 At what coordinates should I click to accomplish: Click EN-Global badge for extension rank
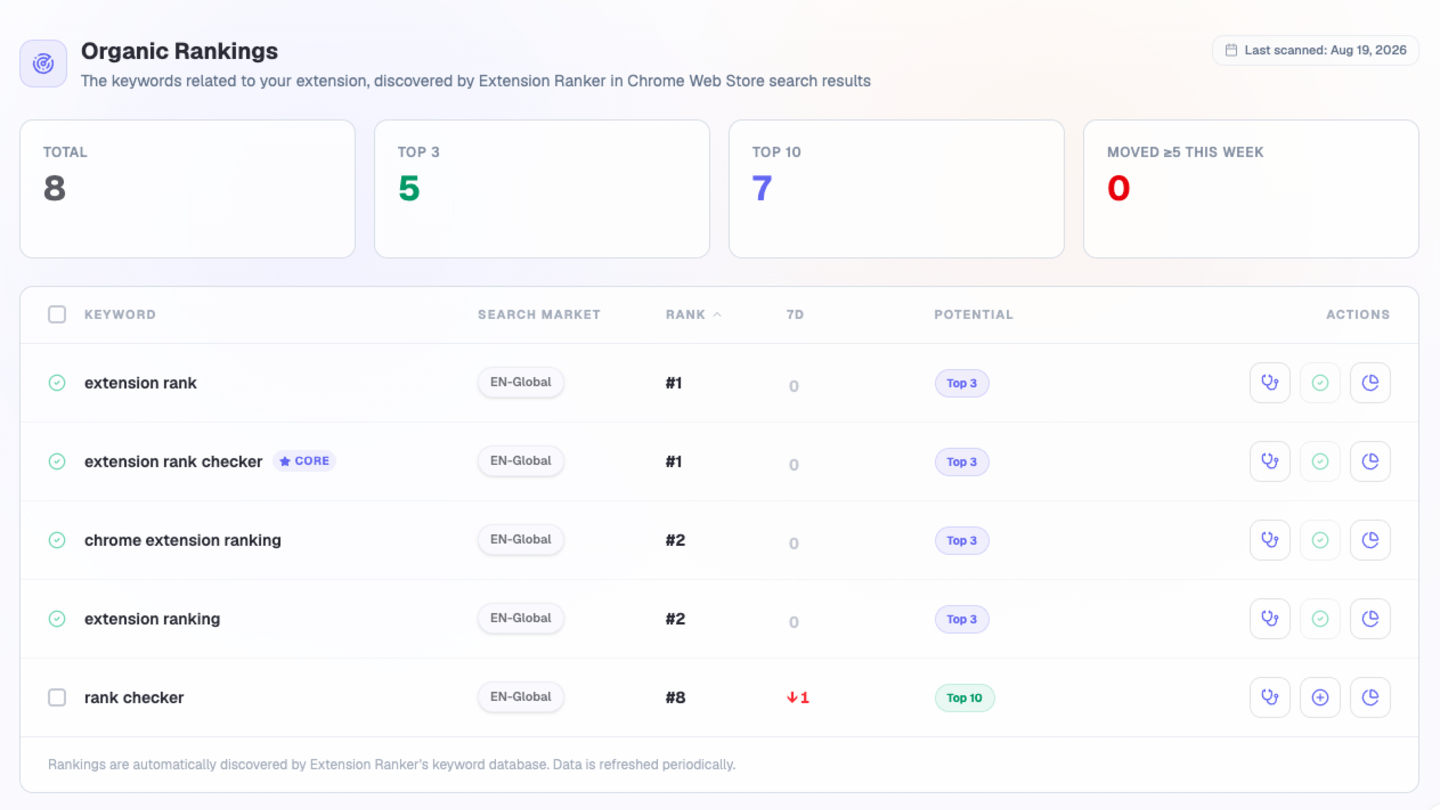(x=521, y=382)
